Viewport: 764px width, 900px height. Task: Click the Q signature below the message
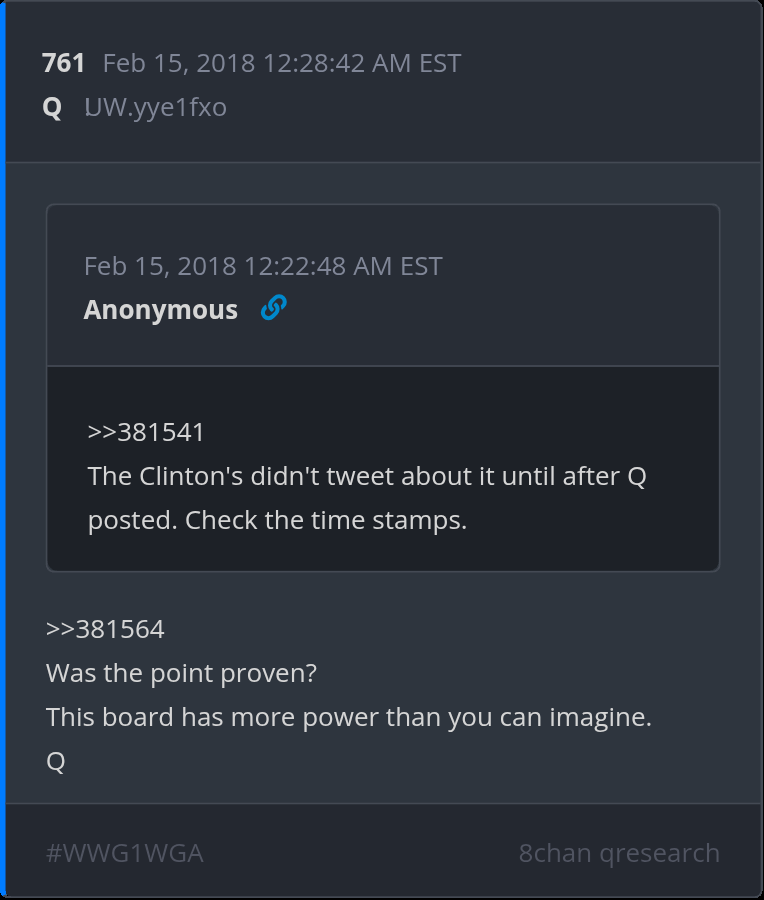coord(56,761)
